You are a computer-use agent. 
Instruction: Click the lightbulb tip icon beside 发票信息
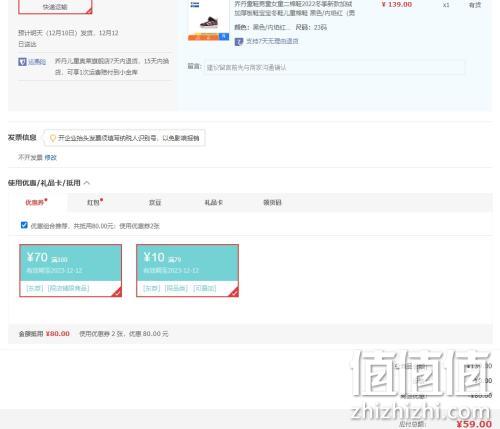53,138
